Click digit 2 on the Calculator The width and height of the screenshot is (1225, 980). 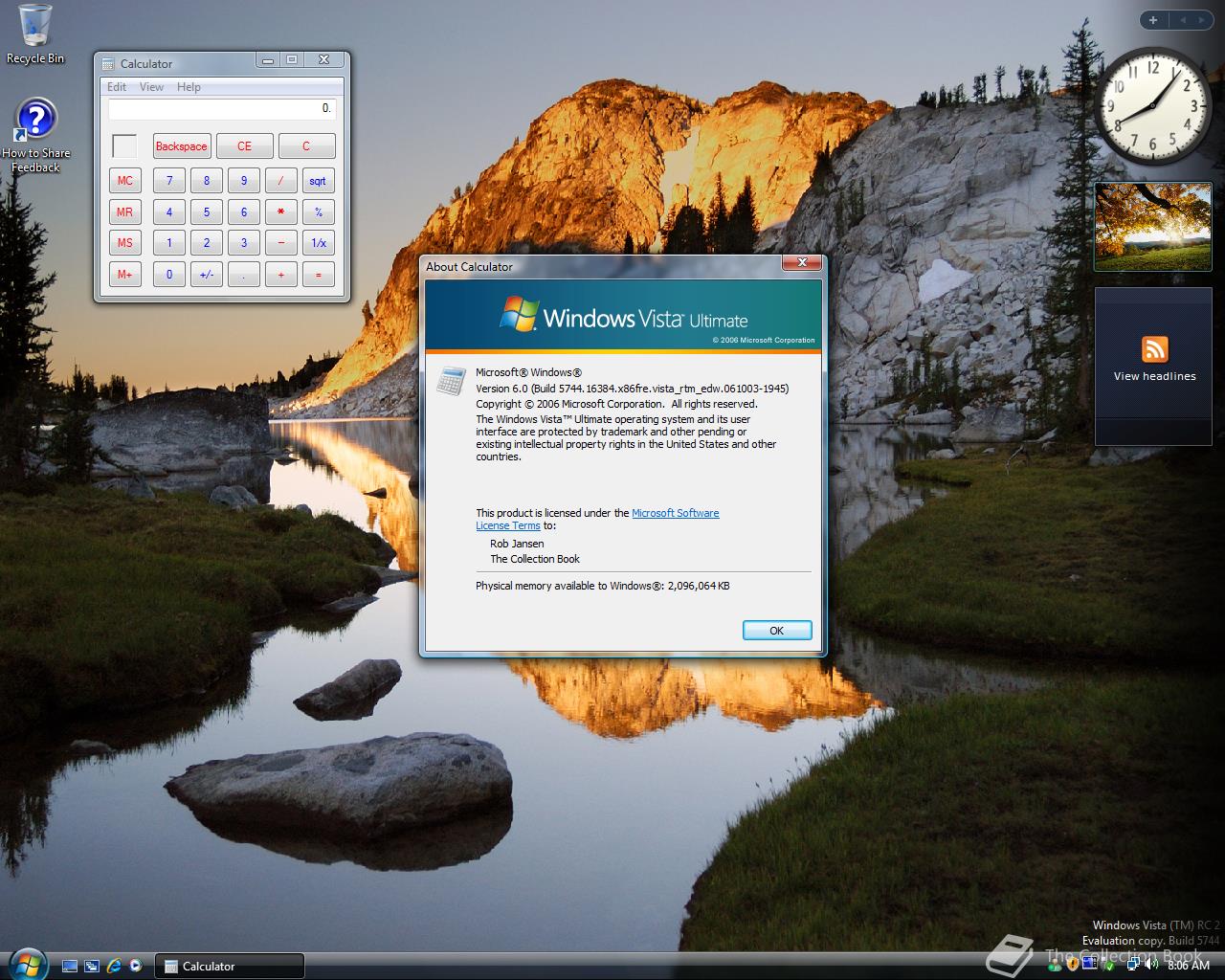click(207, 243)
